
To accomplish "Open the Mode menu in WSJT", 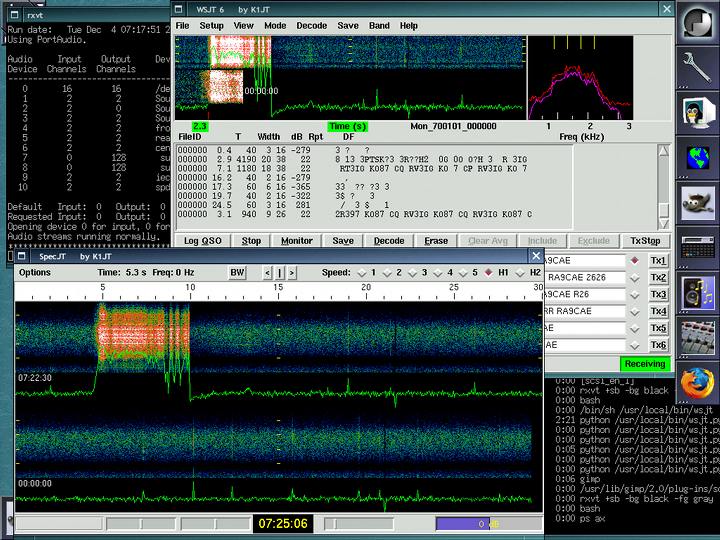I will (x=275, y=26).
